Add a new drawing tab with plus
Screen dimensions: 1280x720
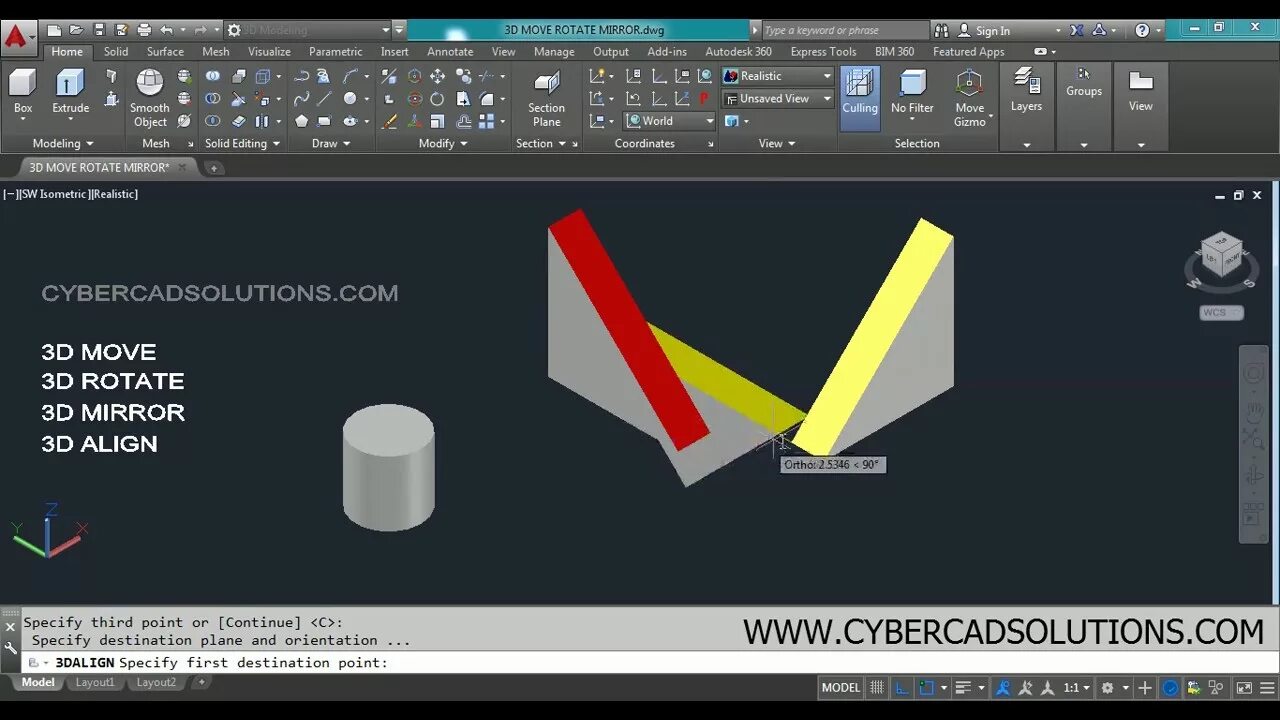[213, 168]
